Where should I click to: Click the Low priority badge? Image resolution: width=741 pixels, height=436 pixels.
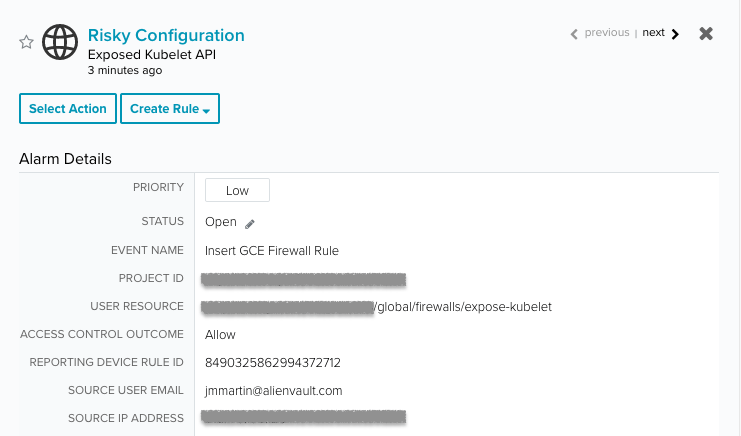pyautogui.click(x=237, y=190)
